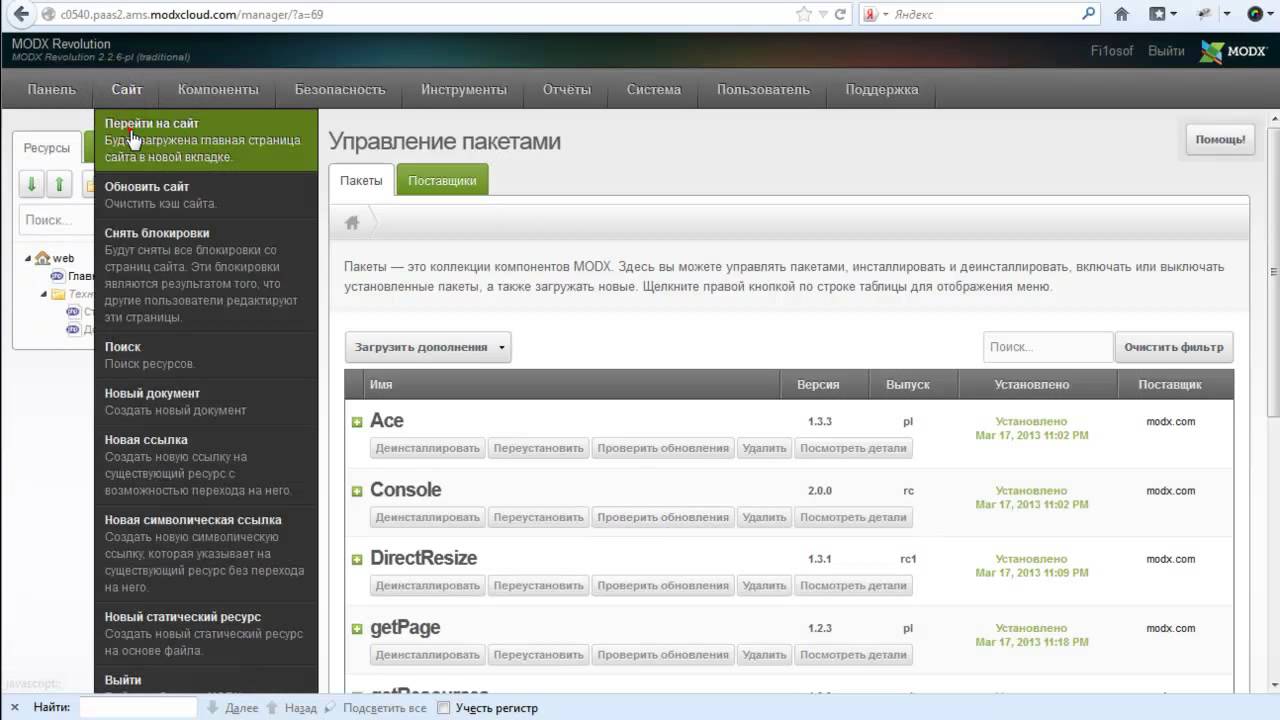The image size is (1280, 720).
Task: Click the MODX logo
Action: [1233, 52]
